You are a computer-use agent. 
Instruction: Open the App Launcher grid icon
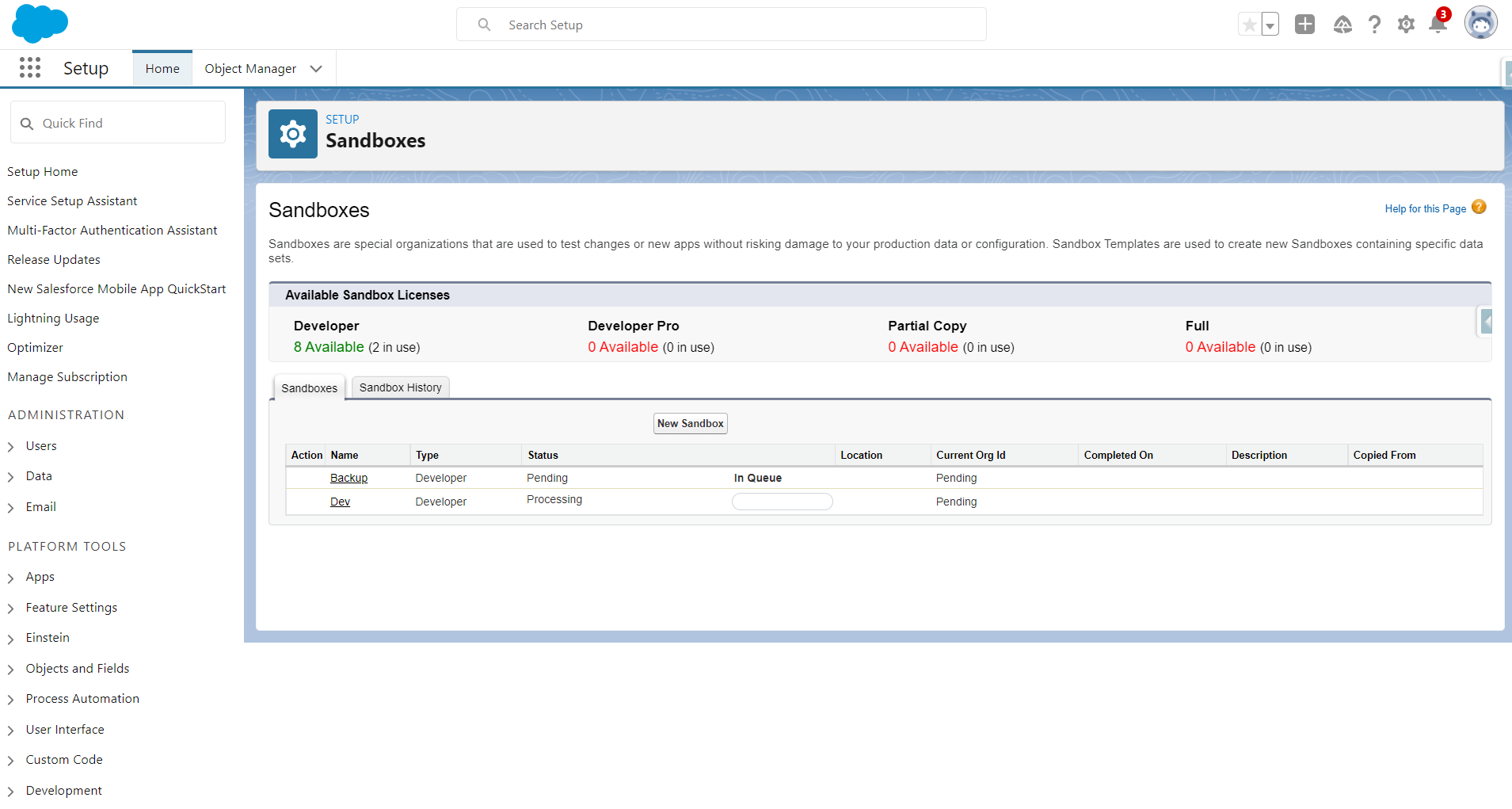tap(30, 68)
